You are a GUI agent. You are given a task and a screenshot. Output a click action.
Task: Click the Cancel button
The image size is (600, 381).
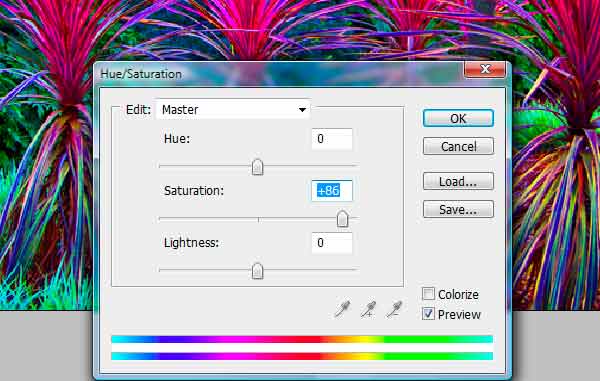[458, 146]
